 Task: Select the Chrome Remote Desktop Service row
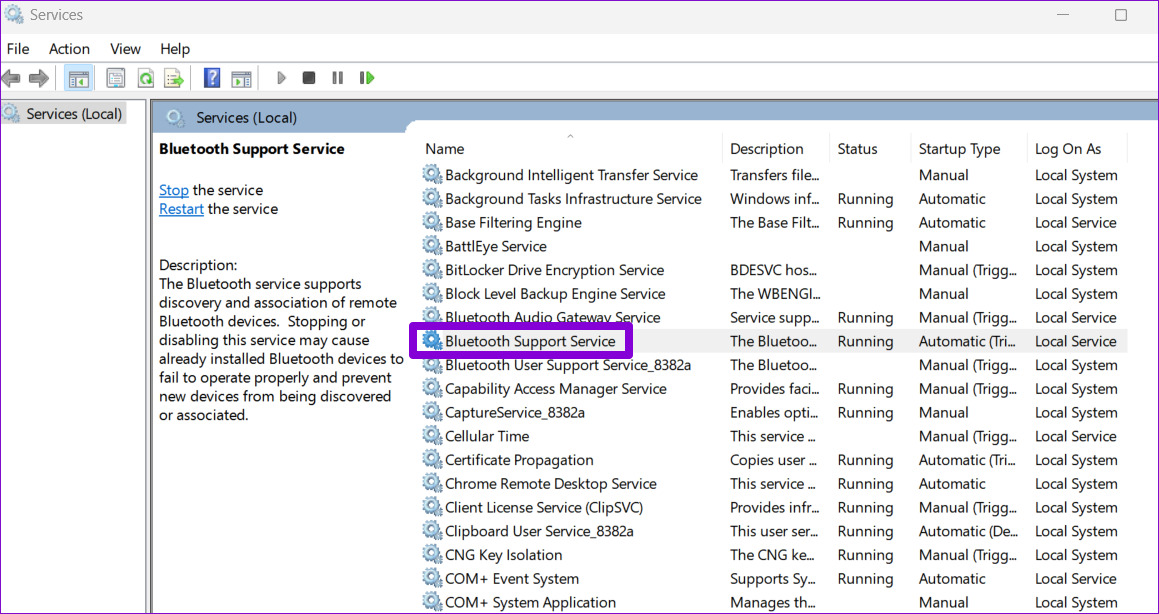(550, 484)
